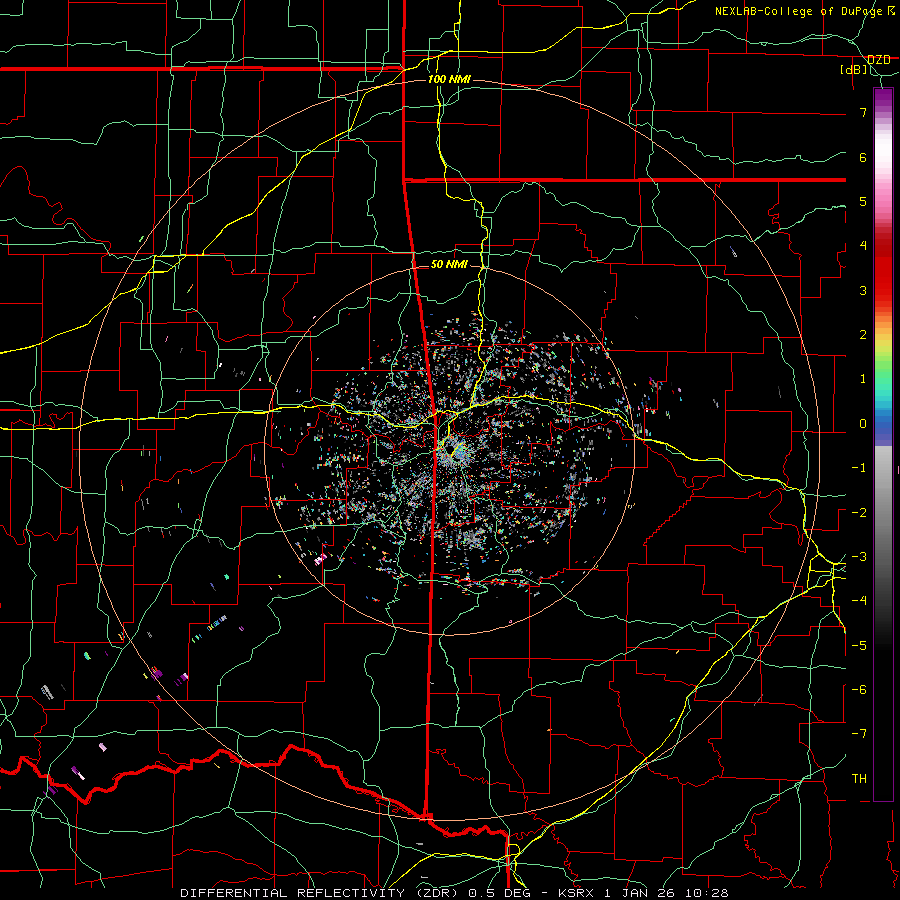Click the -4 value on the color scale

tap(859, 601)
